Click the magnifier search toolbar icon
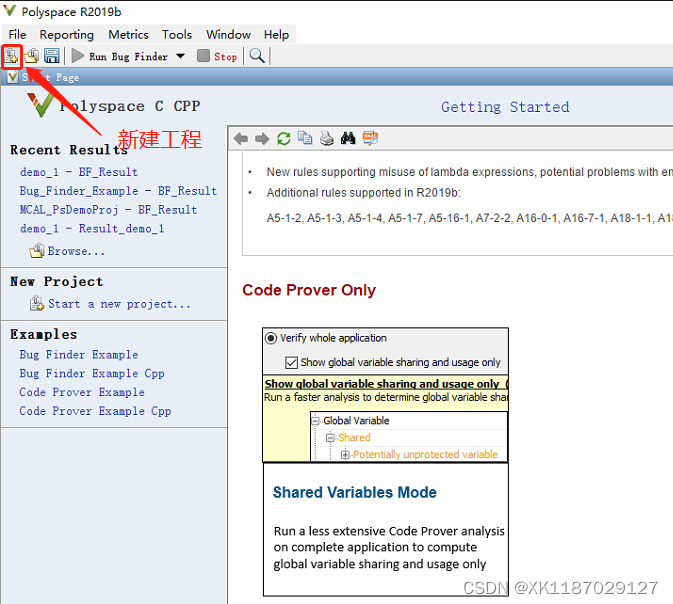Image resolution: width=673 pixels, height=604 pixels. (257, 56)
